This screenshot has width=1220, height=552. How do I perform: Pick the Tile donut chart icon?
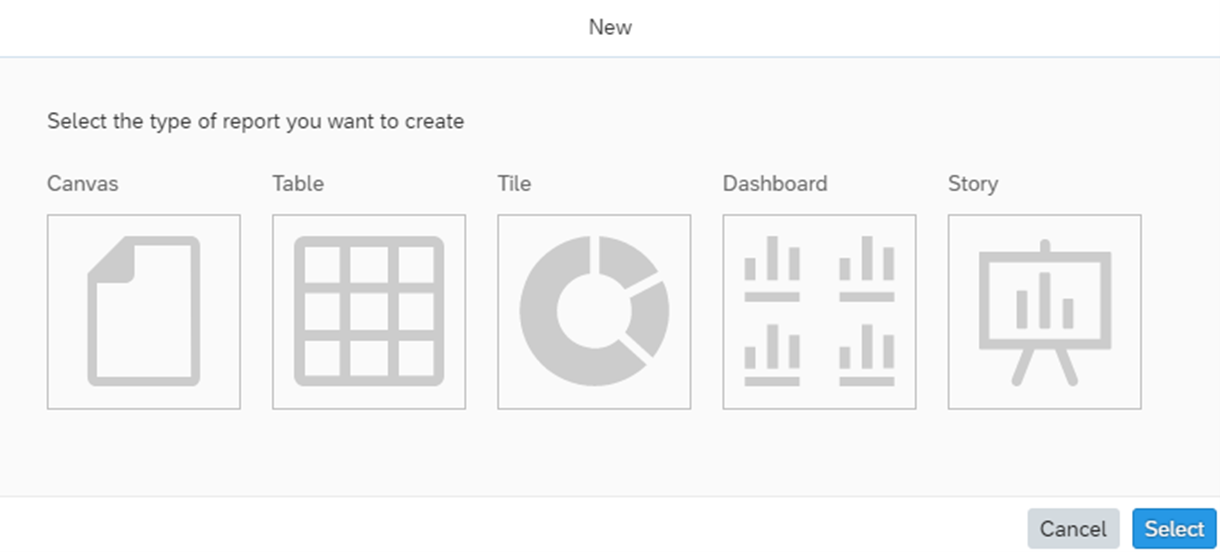(594, 311)
